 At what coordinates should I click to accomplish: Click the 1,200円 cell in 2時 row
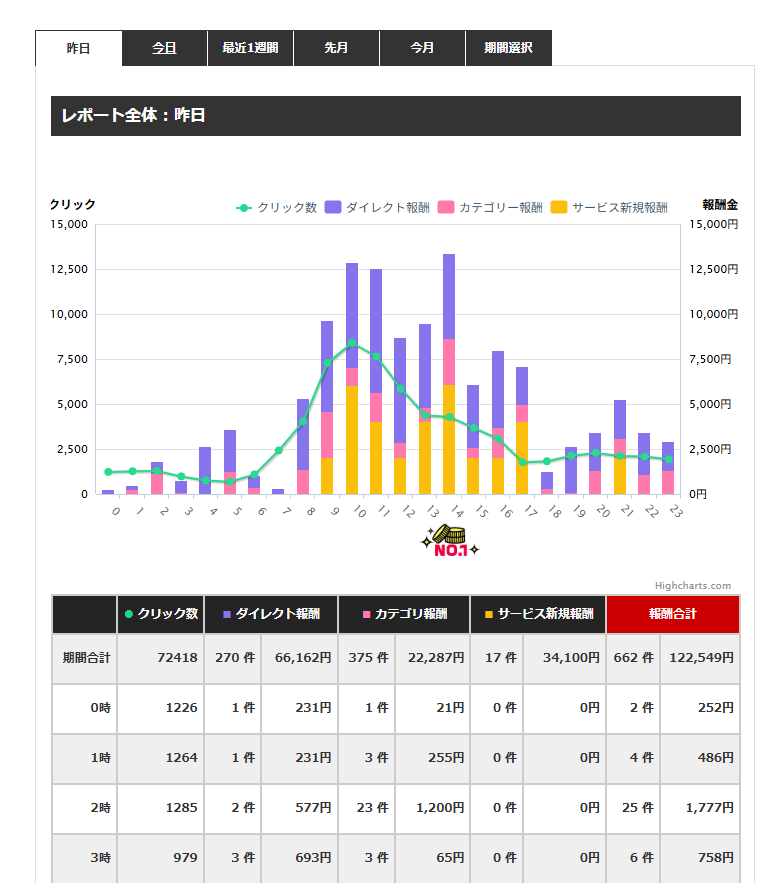pyautogui.click(x=432, y=808)
